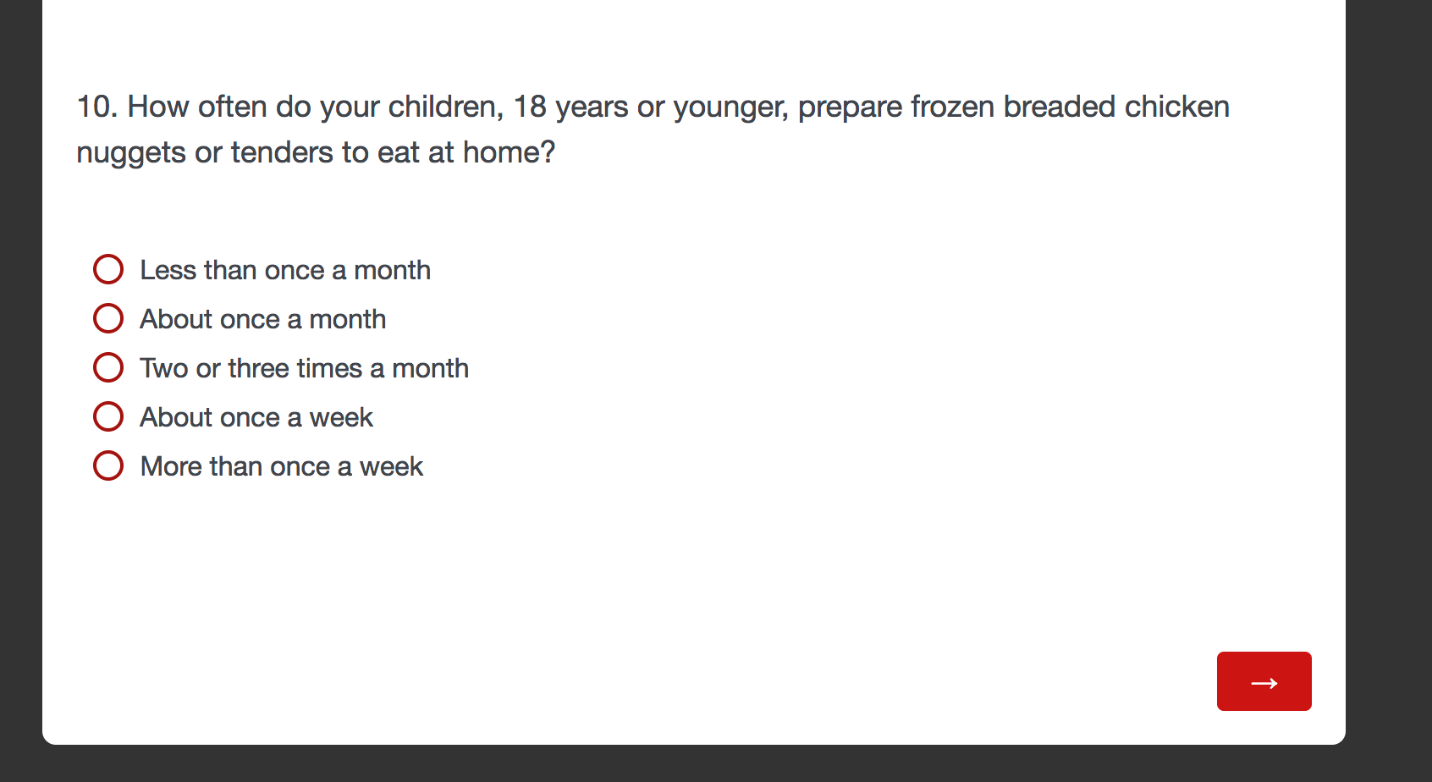Viewport: 1432px width, 782px height.
Task: Select the "Less than once a month" radio button
Action: pos(108,270)
